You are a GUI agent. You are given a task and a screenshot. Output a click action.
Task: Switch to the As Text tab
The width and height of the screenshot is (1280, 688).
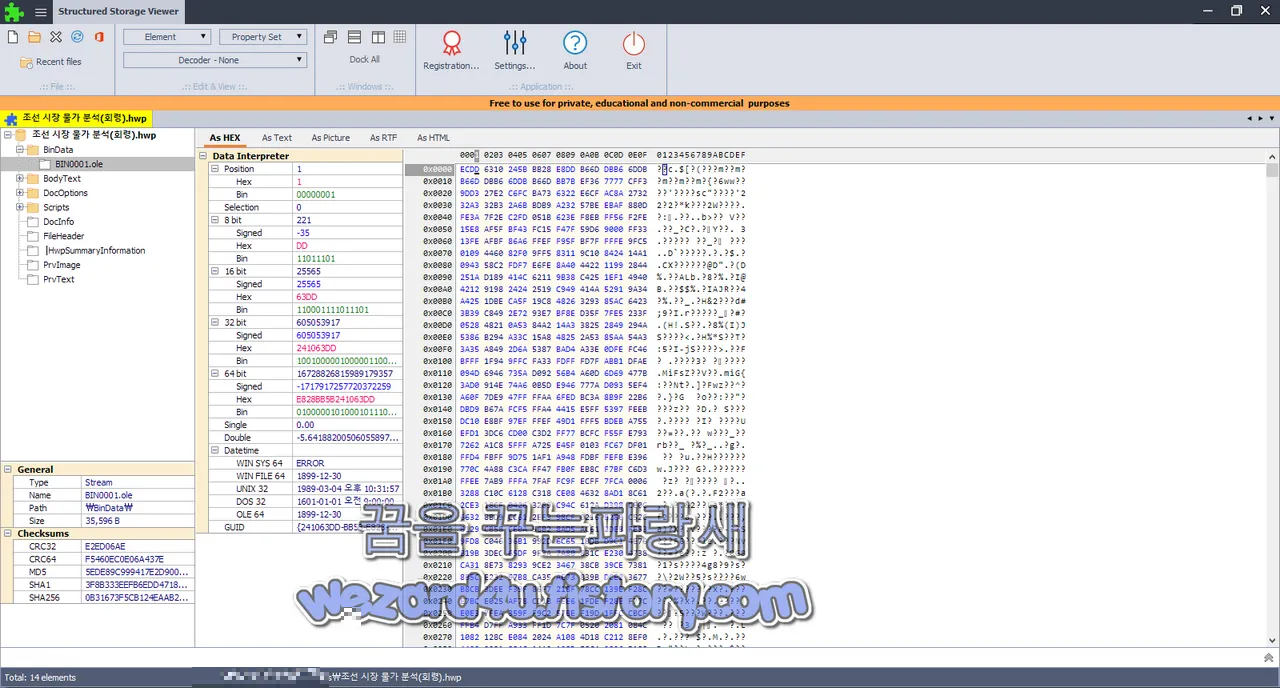(277, 138)
